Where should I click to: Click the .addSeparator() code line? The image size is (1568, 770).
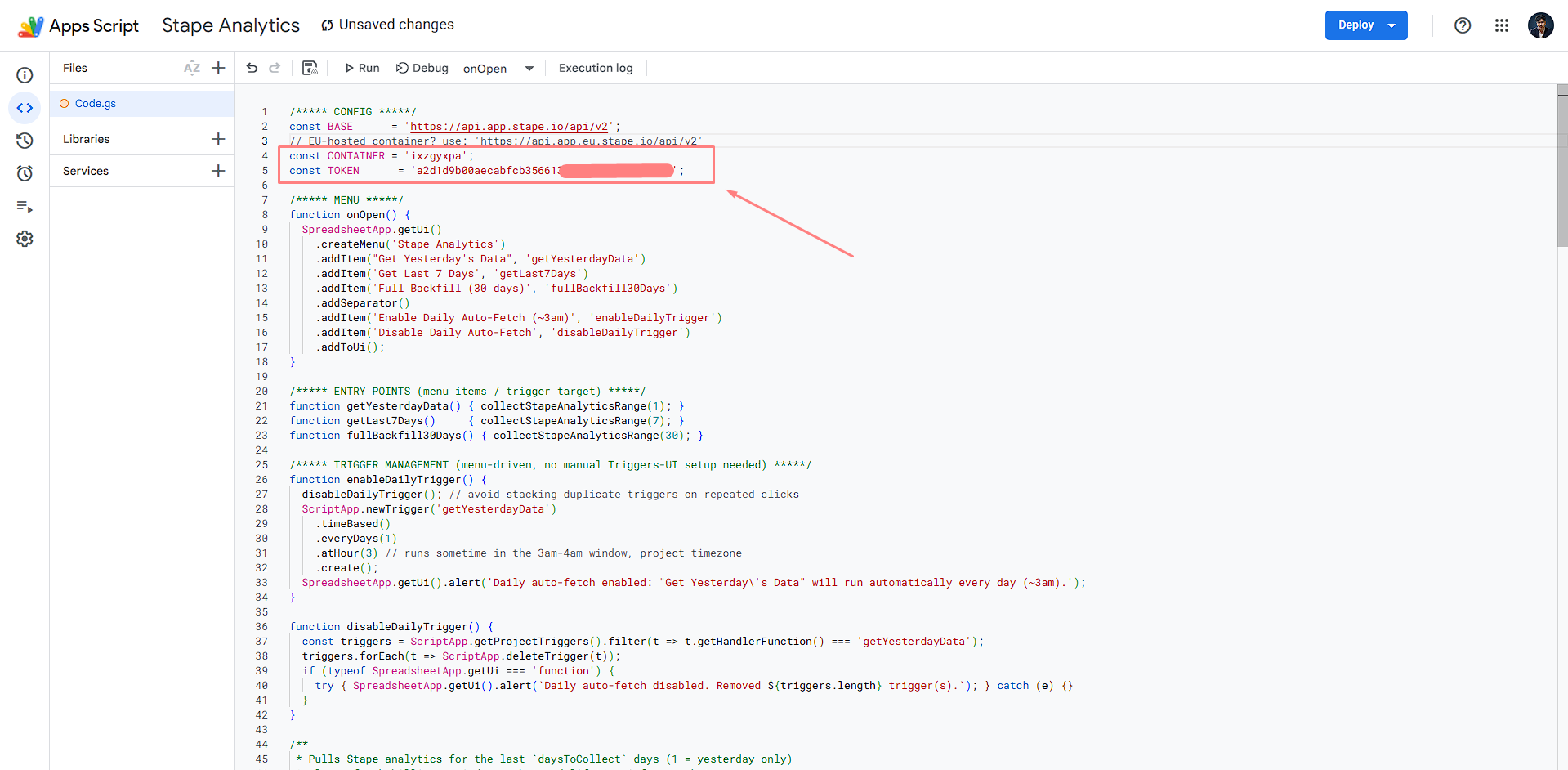363,303
